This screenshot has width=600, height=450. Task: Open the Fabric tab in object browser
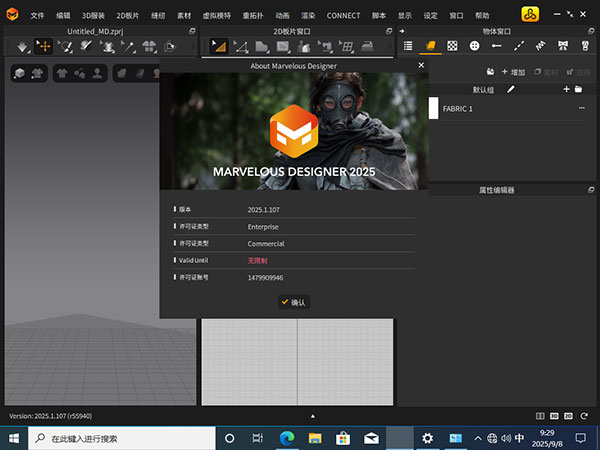(431, 47)
